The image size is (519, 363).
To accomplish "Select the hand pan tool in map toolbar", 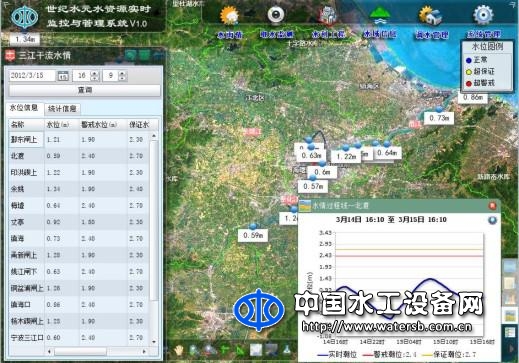I will click(179, 350).
